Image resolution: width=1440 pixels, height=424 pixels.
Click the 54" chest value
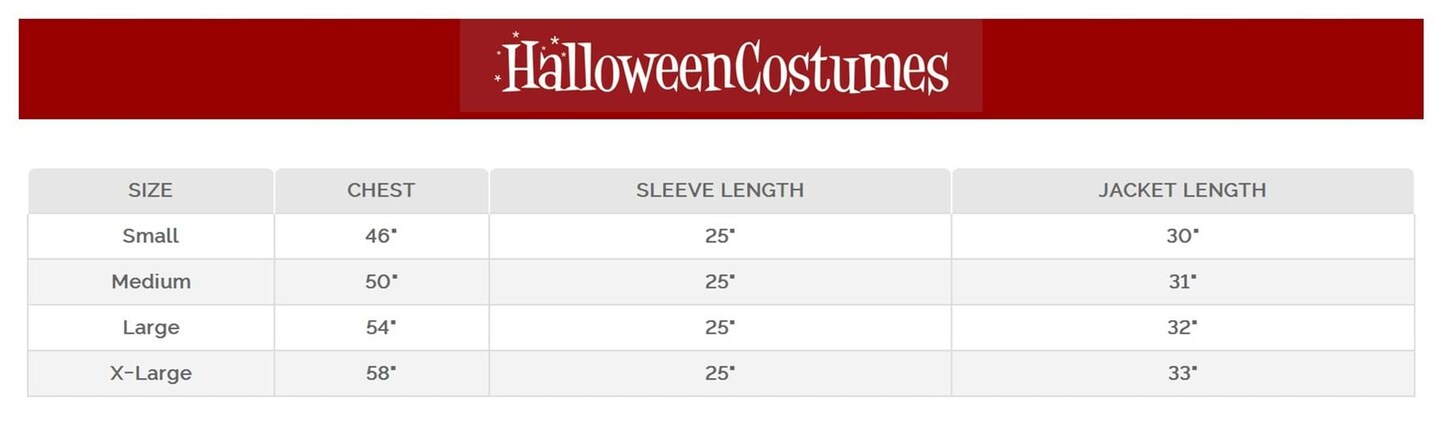(381, 328)
